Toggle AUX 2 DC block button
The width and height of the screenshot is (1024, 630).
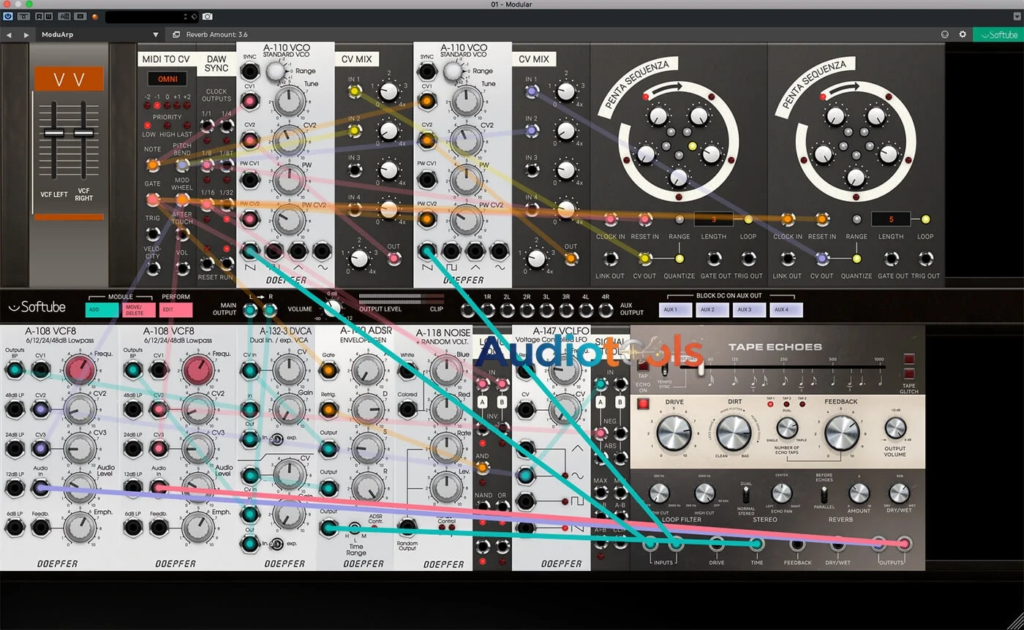tap(712, 309)
